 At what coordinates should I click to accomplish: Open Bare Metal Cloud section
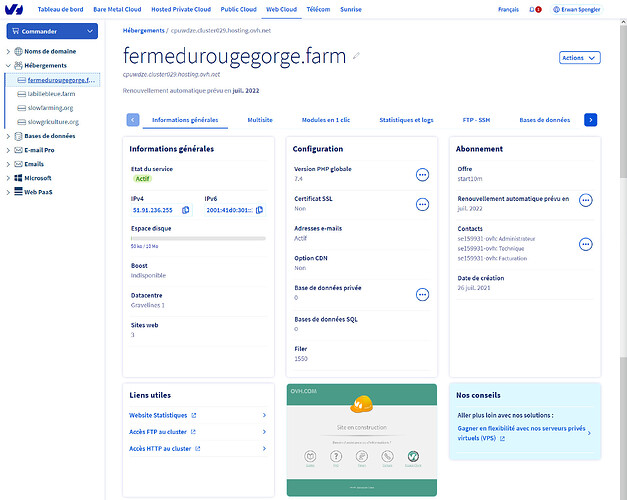coord(117,9)
